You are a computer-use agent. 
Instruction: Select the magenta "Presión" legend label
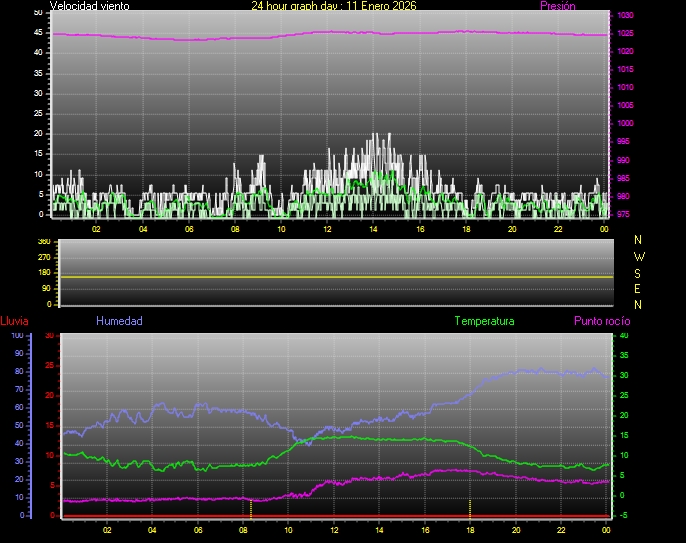(557, 6)
